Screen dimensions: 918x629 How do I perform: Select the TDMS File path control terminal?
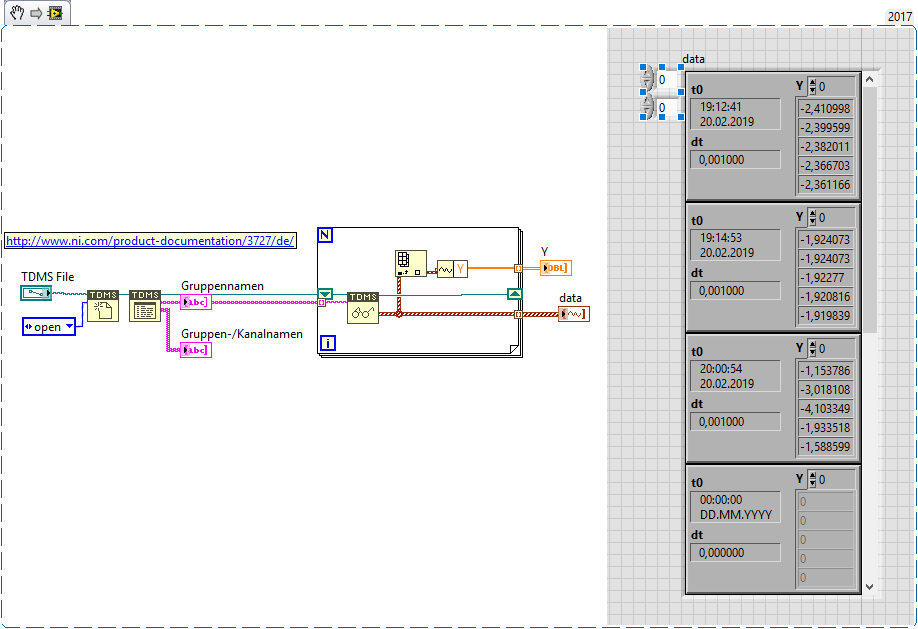(x=36, y=293)
